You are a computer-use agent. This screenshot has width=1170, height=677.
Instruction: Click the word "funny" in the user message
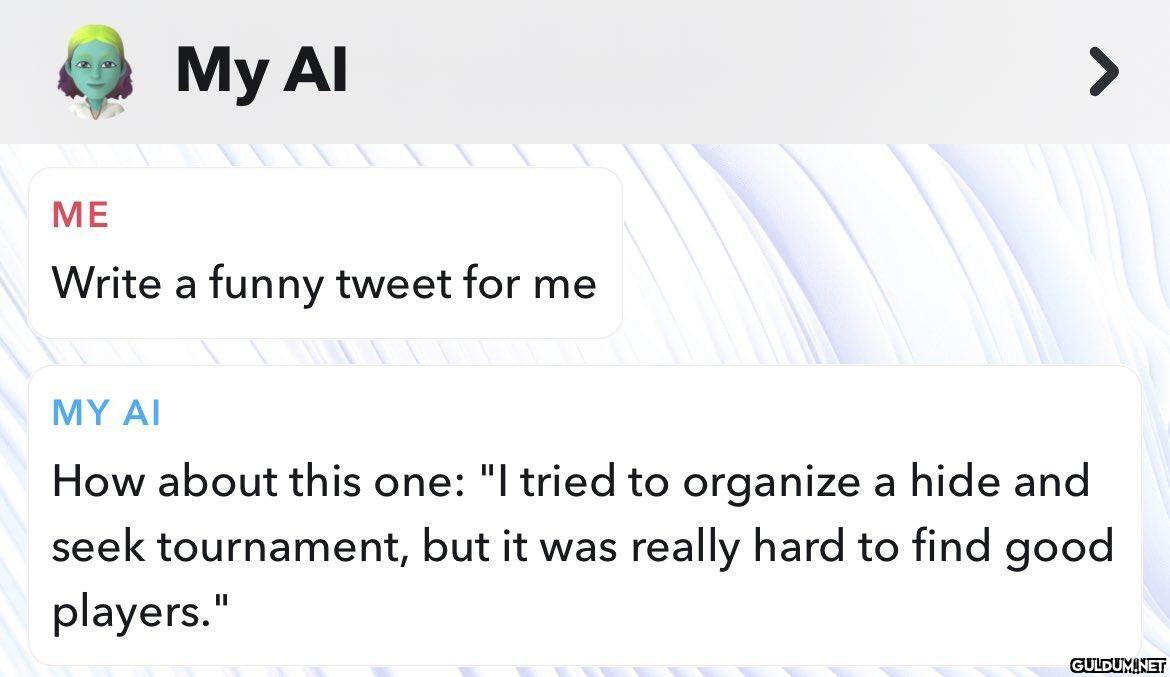(266, 285)
